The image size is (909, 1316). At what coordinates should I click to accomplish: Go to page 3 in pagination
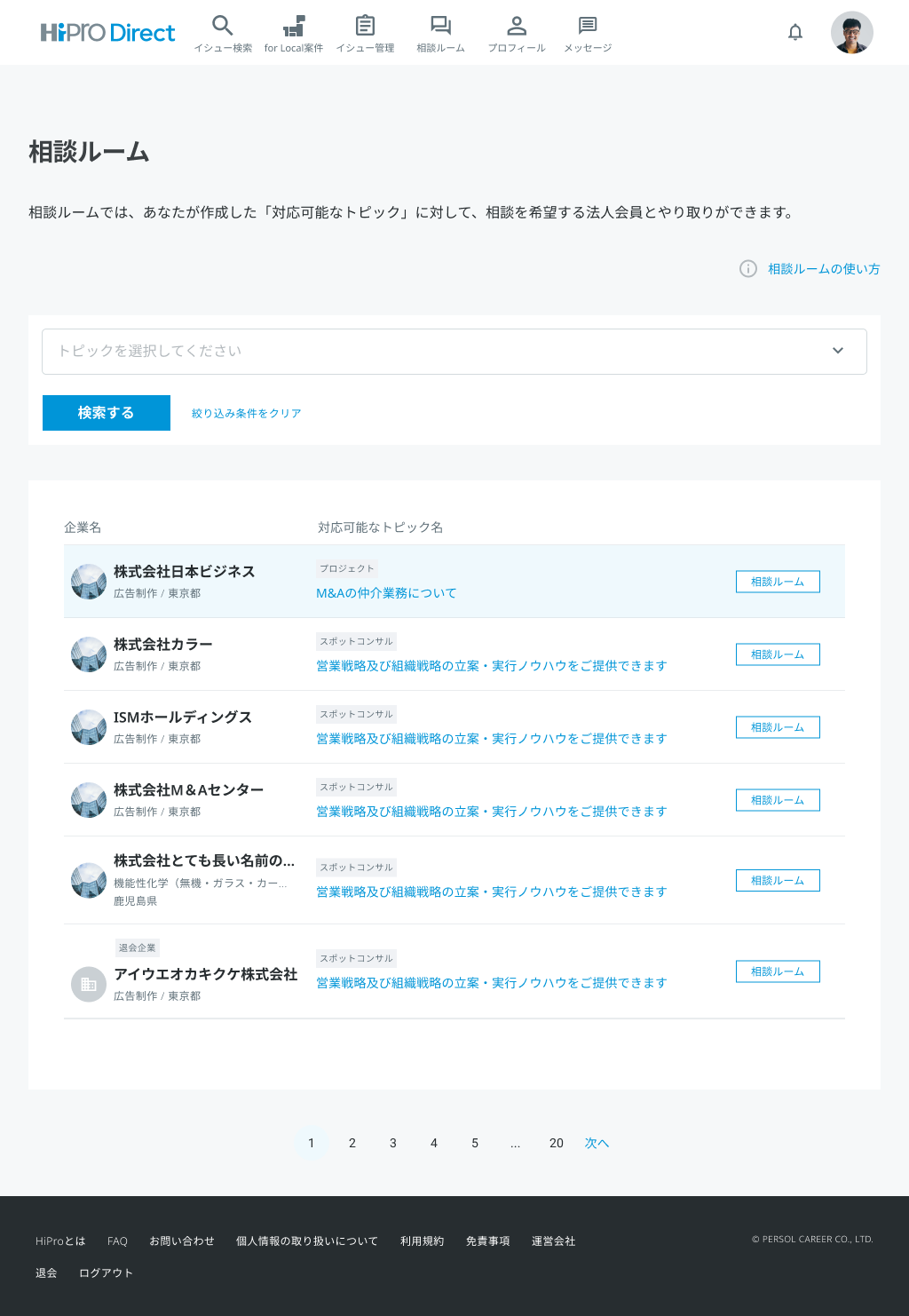tap(393, 1143)
